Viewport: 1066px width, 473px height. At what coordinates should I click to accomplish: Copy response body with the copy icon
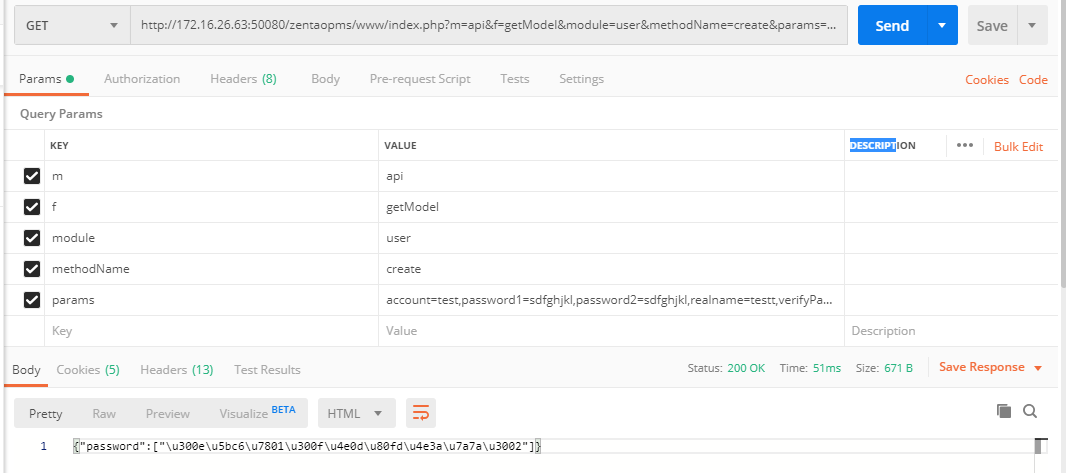1004,411
